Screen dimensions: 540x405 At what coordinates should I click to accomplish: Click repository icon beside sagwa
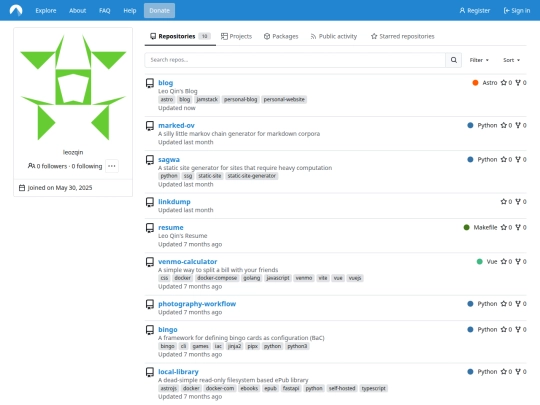tap(150, 160)
